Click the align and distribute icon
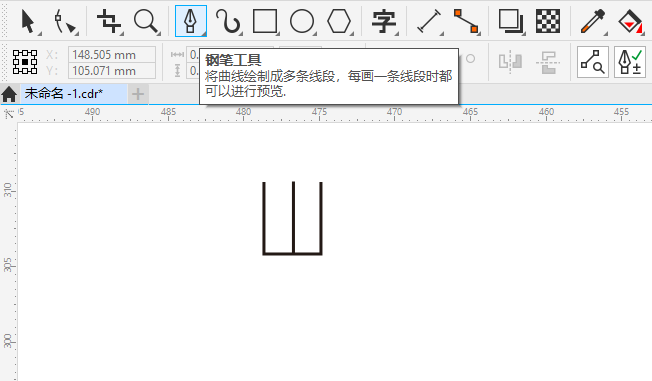Image resolution: width=652 pixels, height=381 pixels. [x=548, y=62]
